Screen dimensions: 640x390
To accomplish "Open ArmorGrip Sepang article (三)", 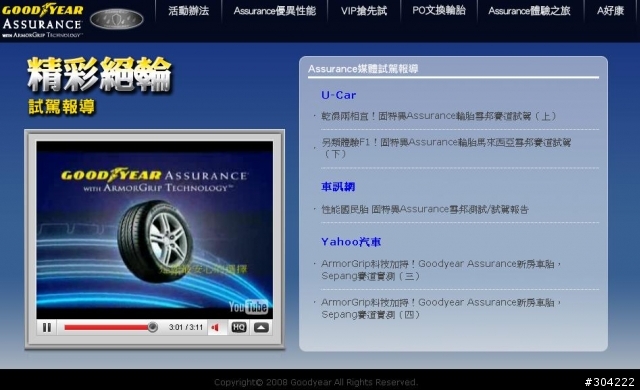I will [441, 270].
